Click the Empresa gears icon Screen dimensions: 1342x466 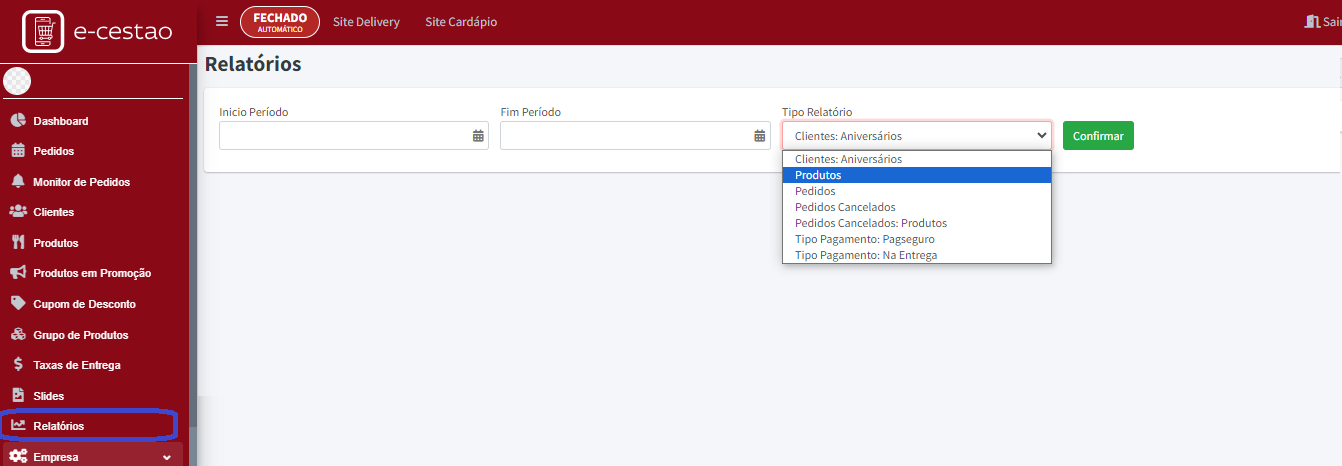(18, 457)
